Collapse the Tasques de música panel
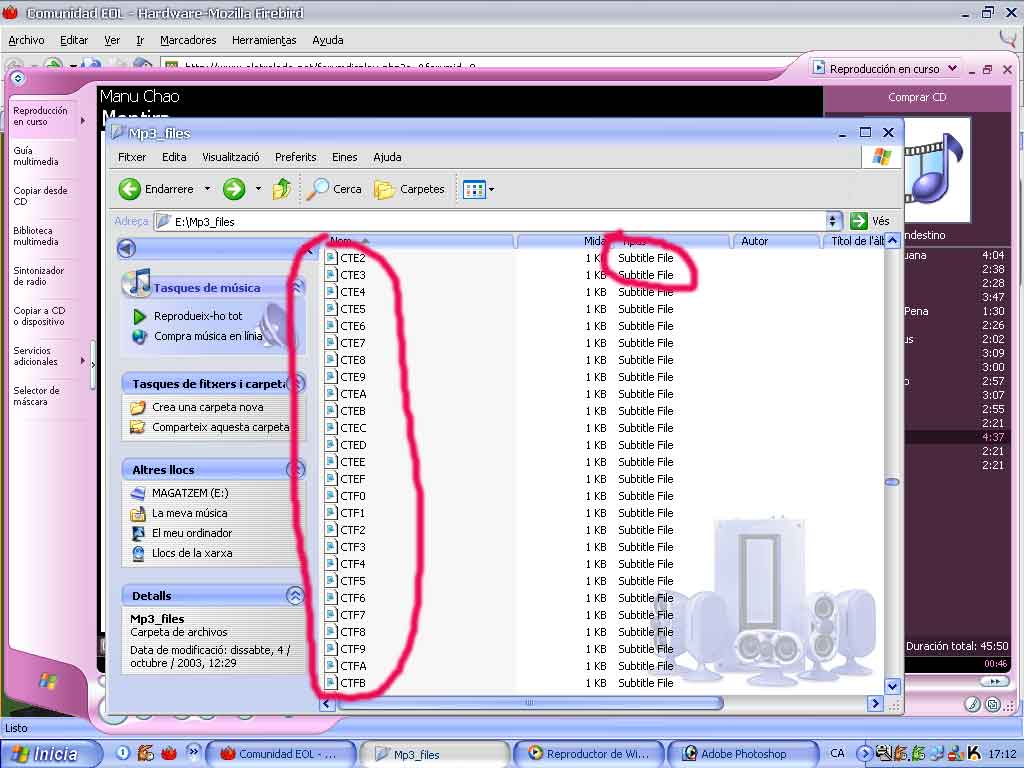This screenshot has width=1024, height=768. point(298,287)
